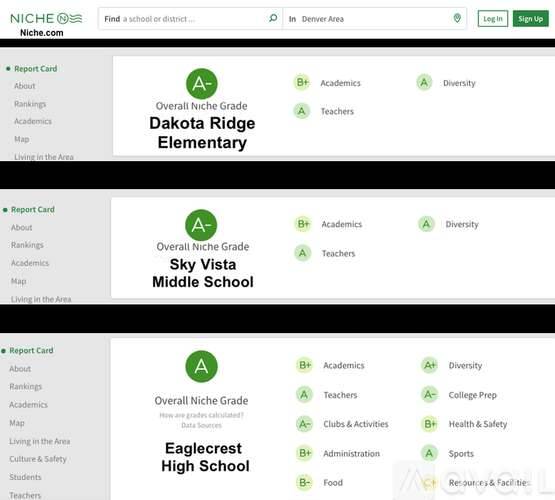Click the location pin icon
555x500 pixels.
[x=457, y=18]
